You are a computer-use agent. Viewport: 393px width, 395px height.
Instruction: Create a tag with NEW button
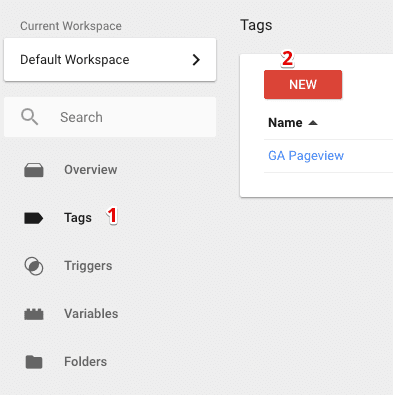(303, 84)
